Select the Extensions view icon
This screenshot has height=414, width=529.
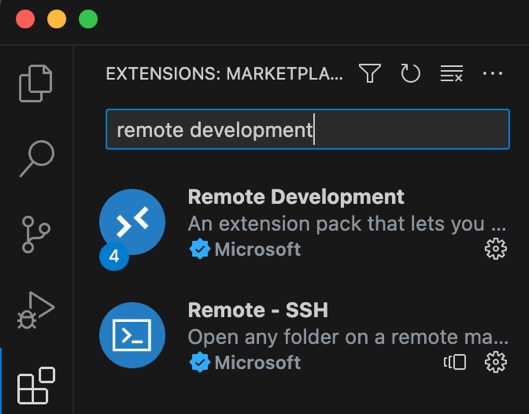tap(36, 385)
